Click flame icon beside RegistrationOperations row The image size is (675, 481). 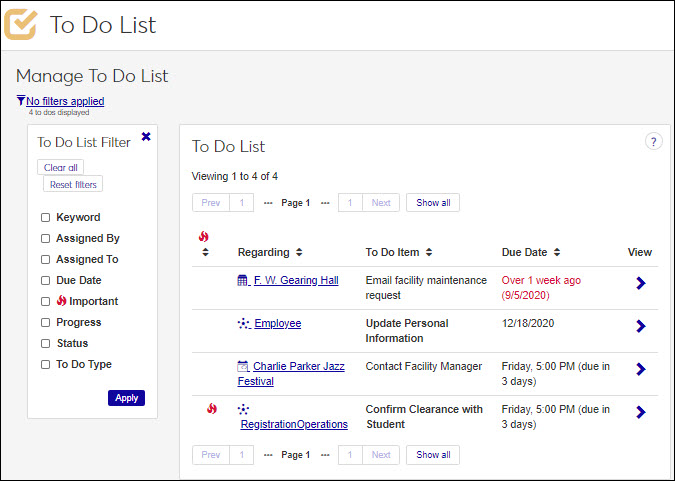[211, 409]
